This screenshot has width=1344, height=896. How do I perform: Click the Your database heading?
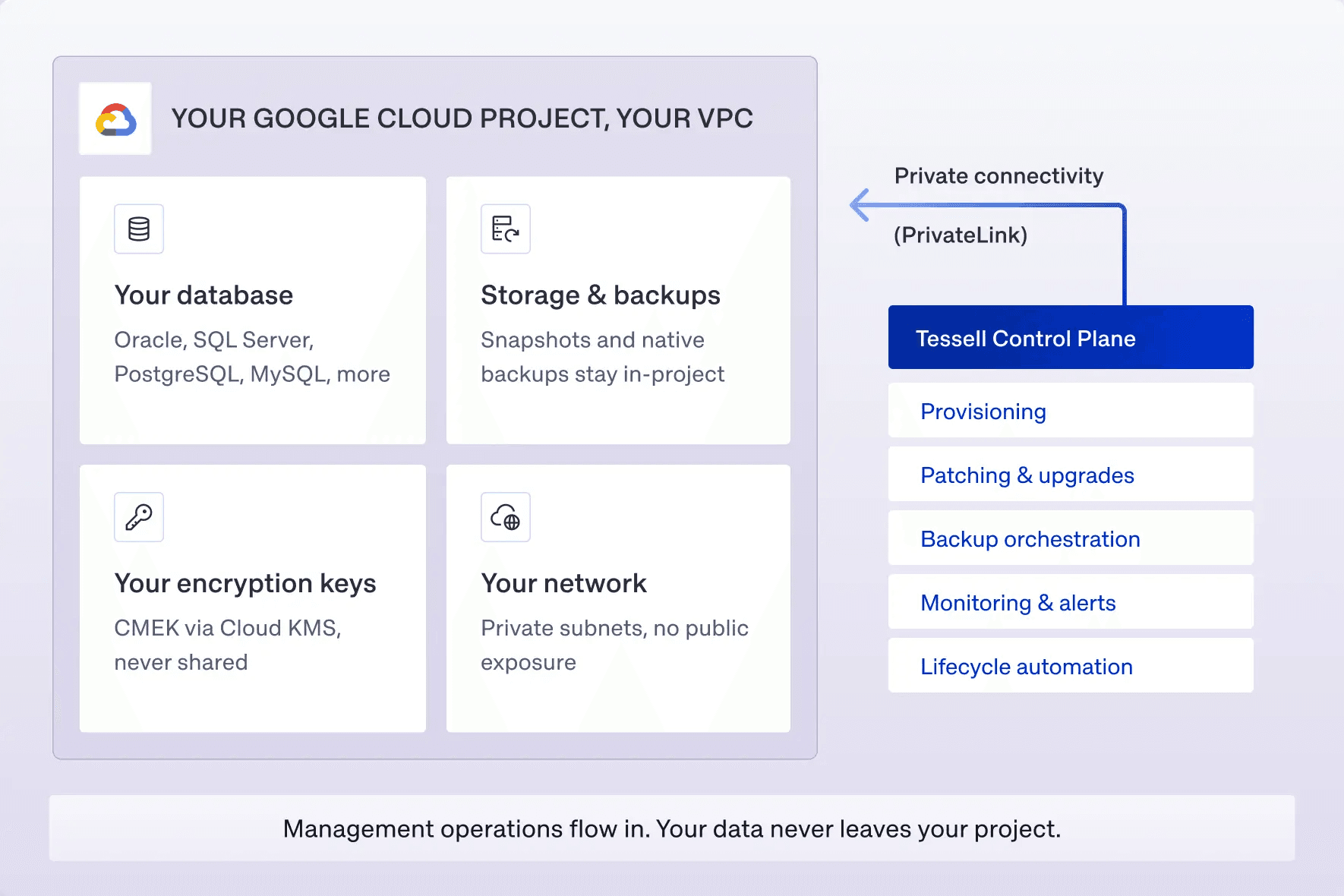pos(203,295)
